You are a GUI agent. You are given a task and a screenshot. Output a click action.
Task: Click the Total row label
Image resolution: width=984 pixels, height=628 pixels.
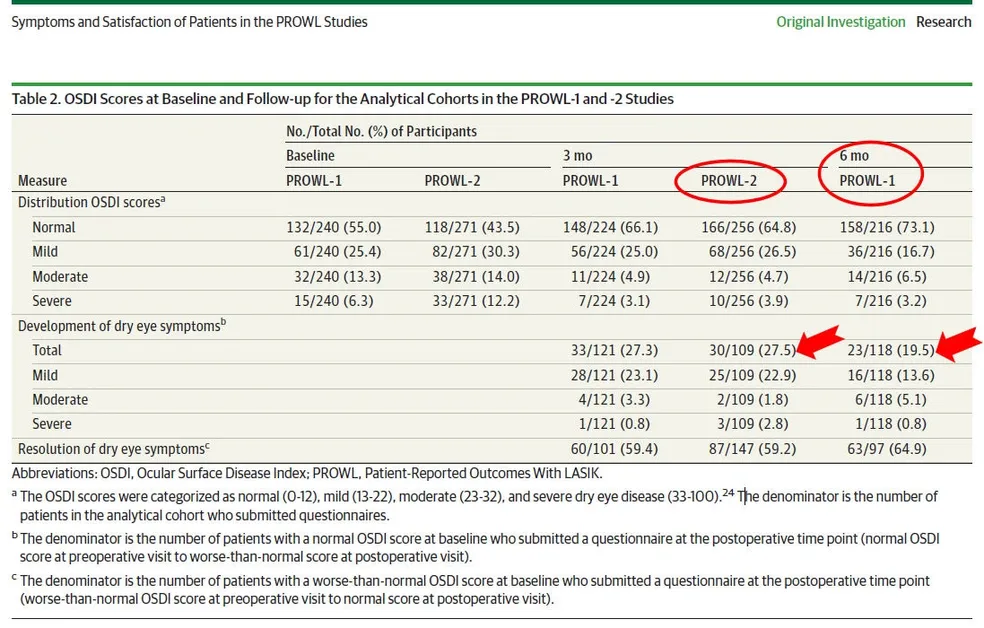click(x=47, y=350)
